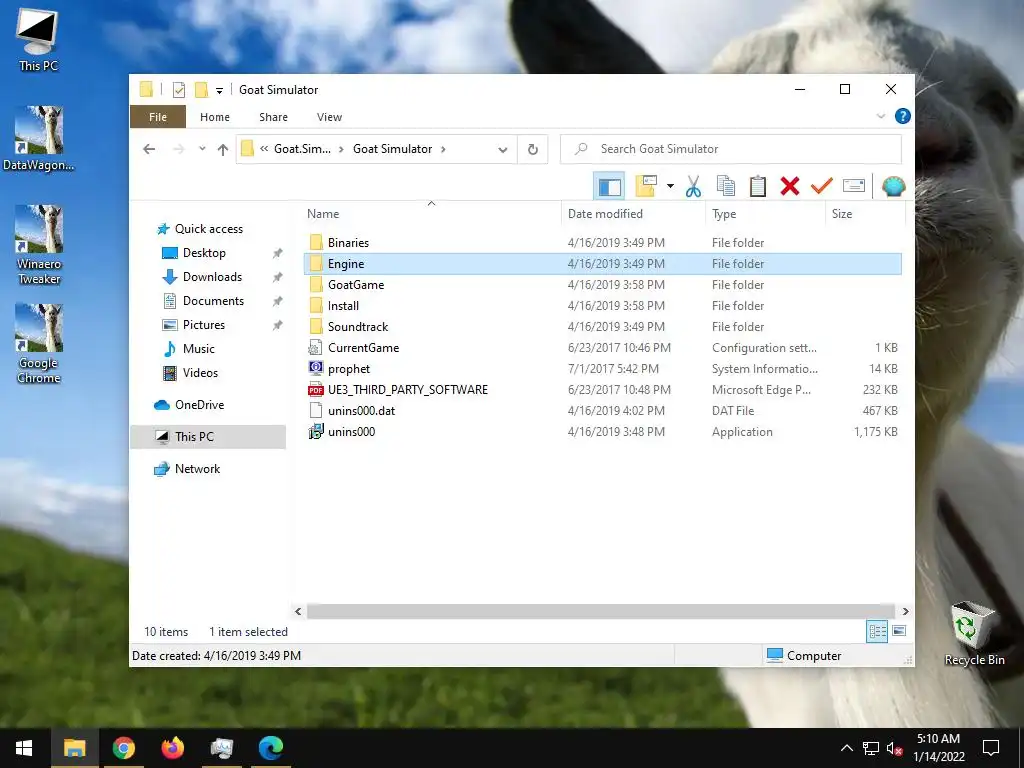The width and height of the screenshot is (1024, 768).
Task: Select OneDrive in navigation pane
Action: click(x=199, y=405)
